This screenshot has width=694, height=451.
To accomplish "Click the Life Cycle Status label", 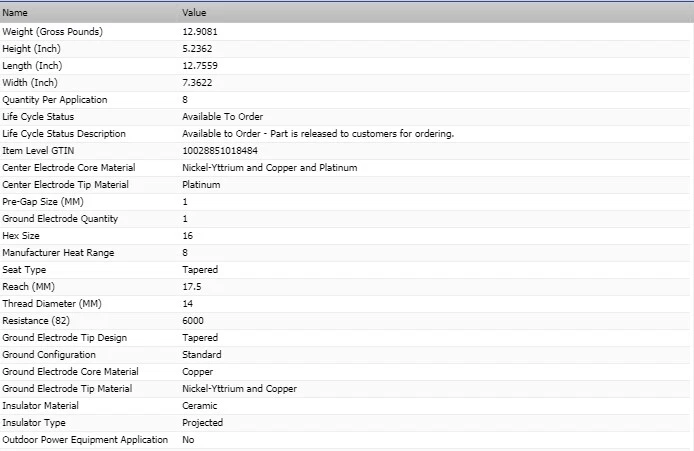I will coord(38,116).
